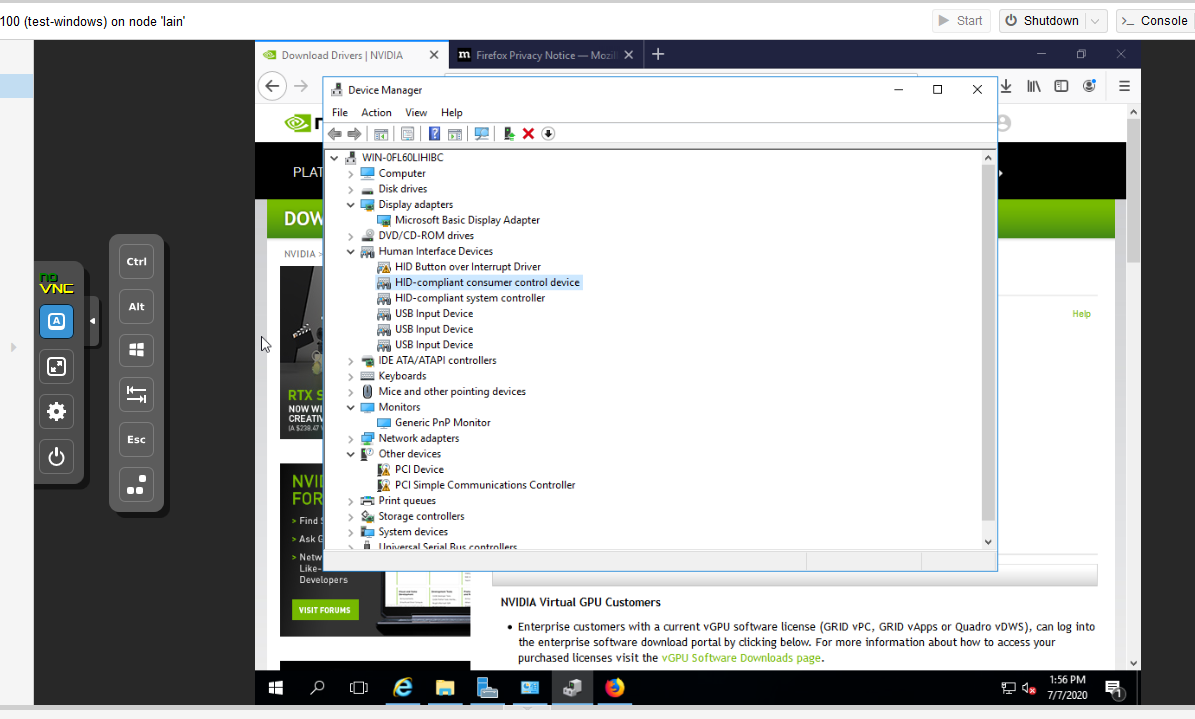Click the noVNC fullscreen button
The width and height of the screenshot is (1195, 719).
56,367
